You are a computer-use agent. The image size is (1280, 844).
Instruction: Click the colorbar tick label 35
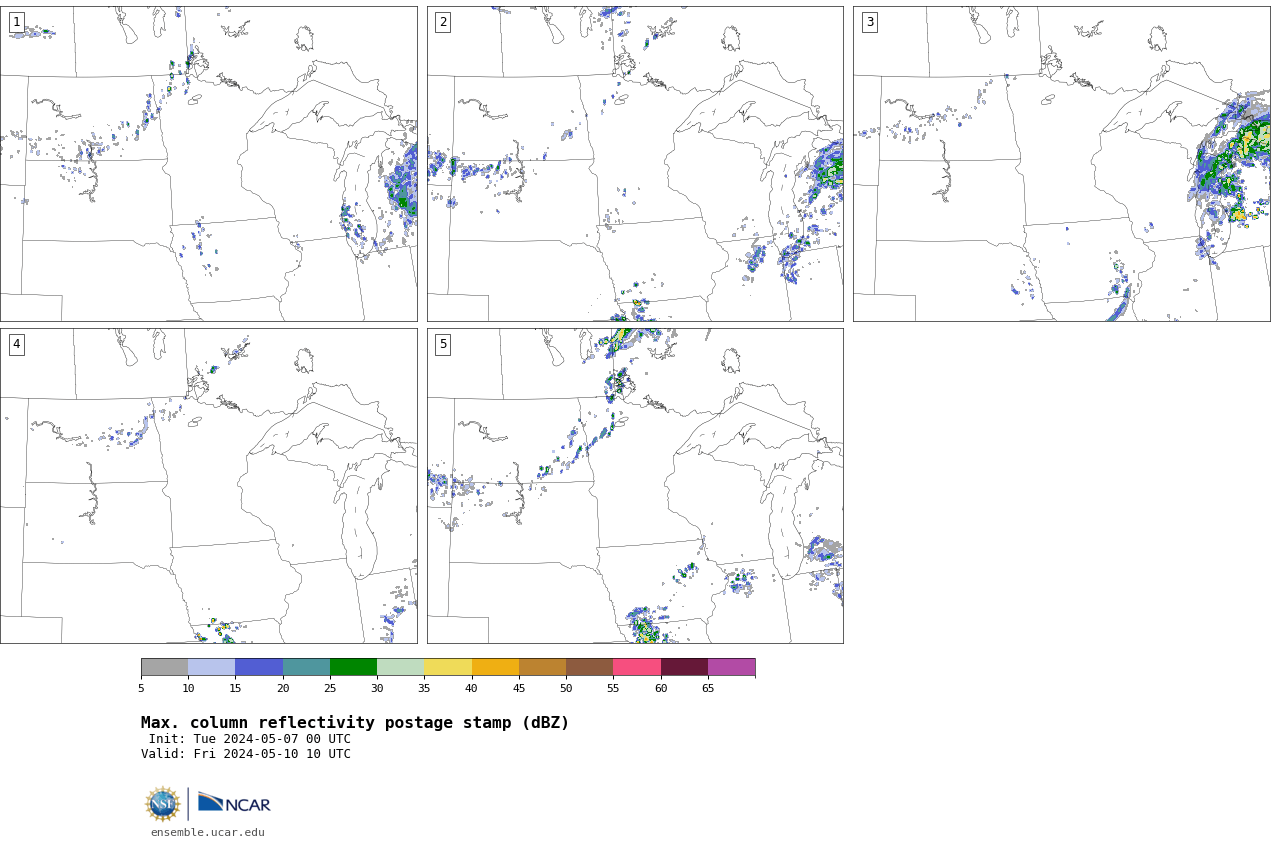pos(424,688)
